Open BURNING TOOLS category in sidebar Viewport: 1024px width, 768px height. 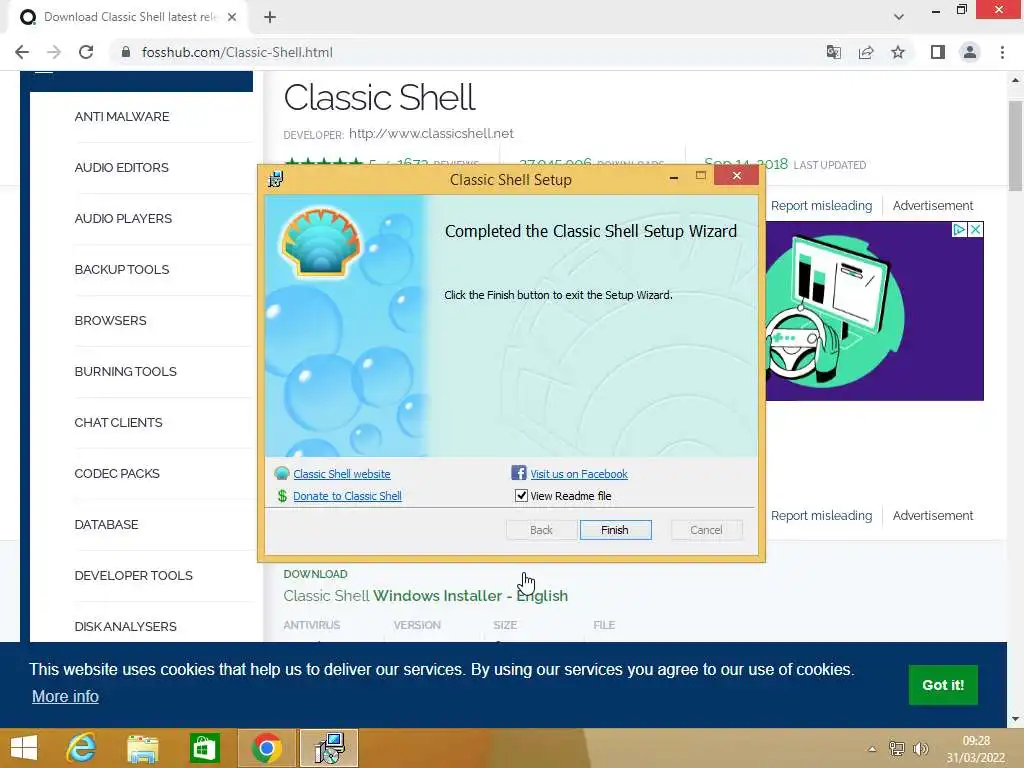(x=125, y=372)
